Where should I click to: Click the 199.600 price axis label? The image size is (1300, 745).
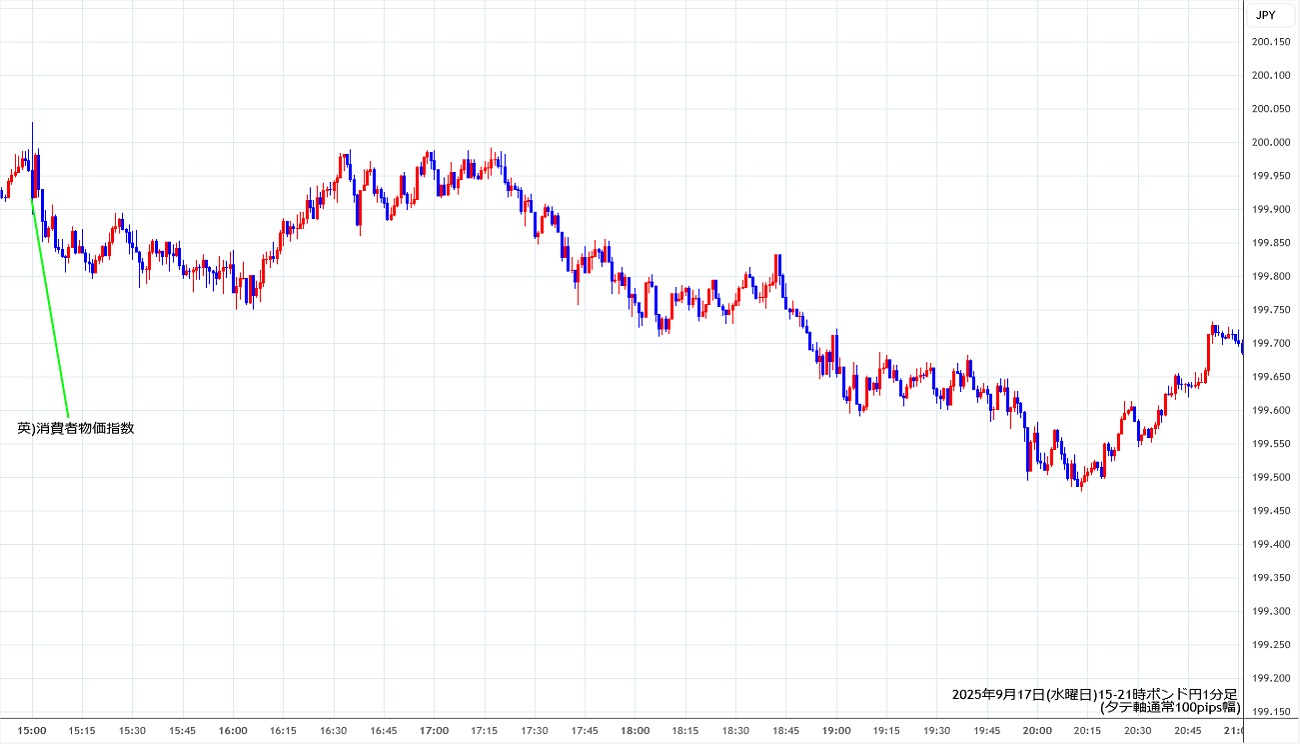pyautogui.click(x=1270, y=410)
